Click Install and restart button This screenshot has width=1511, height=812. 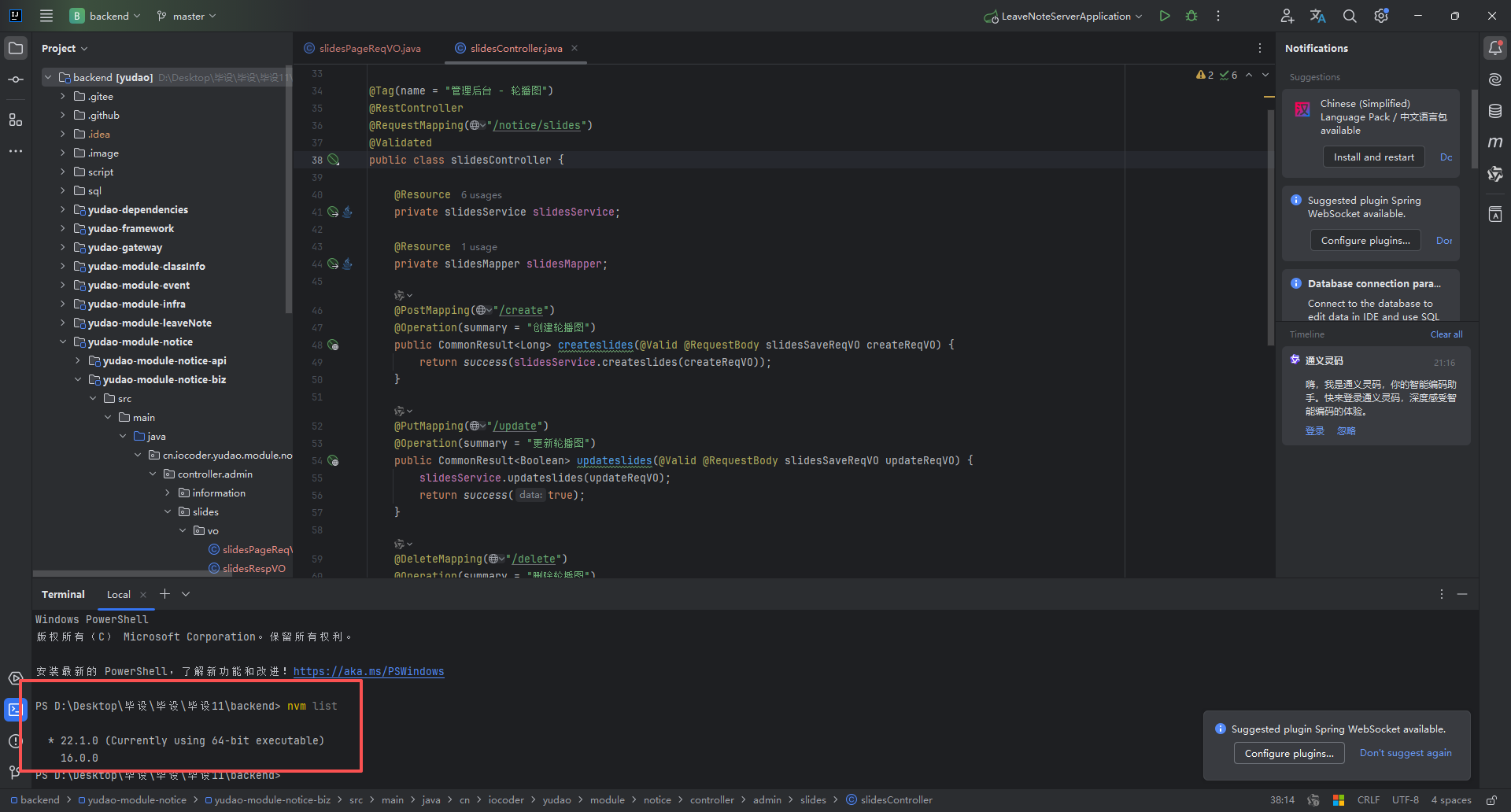tap(1373, 157)
